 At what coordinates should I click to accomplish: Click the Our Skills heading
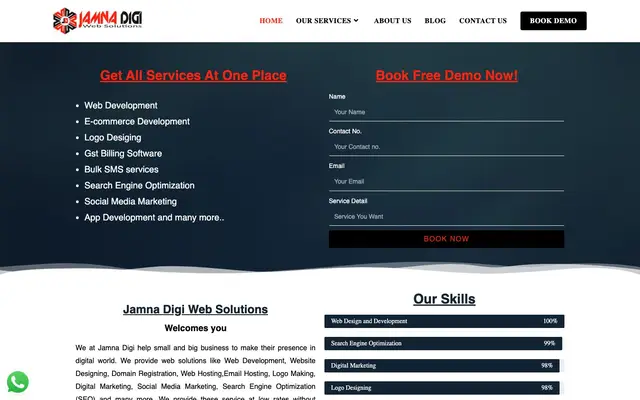point(444,299)
